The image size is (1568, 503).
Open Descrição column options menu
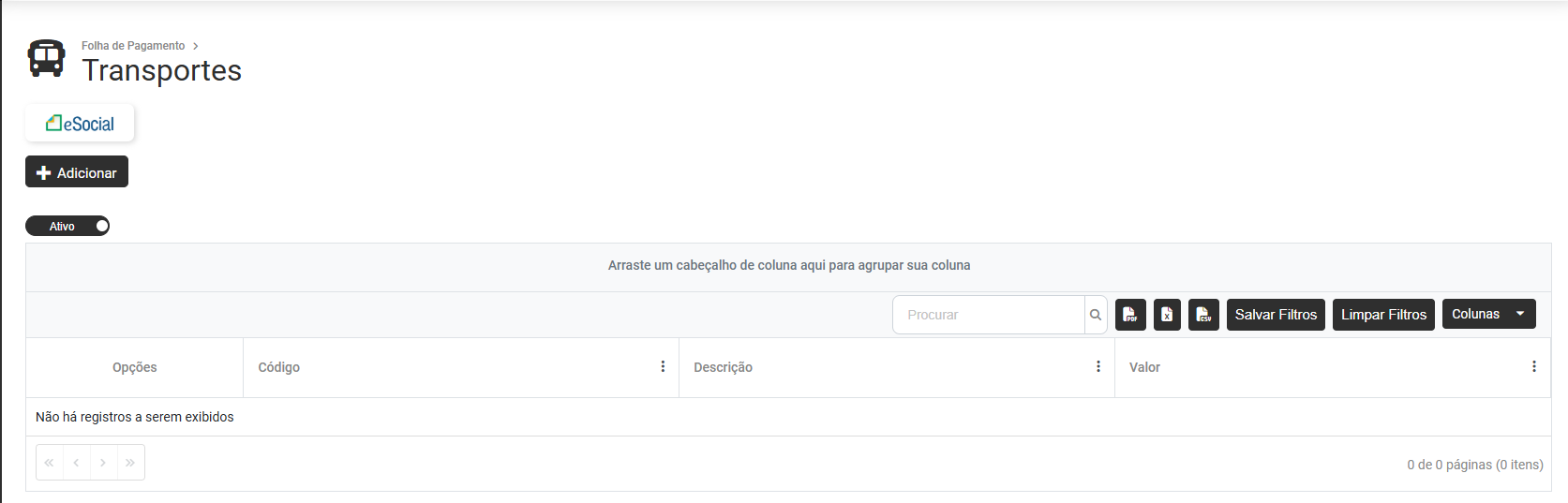pos(1098,366)
